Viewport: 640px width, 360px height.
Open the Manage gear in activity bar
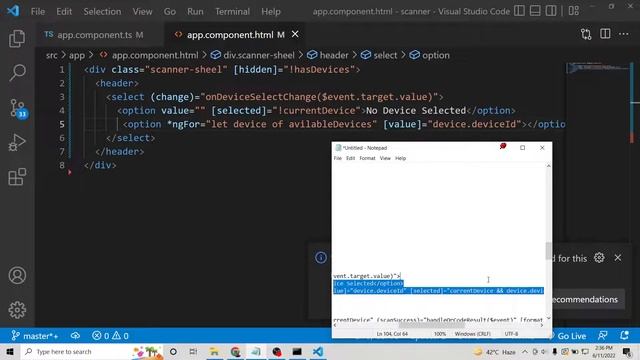(17, 310)
